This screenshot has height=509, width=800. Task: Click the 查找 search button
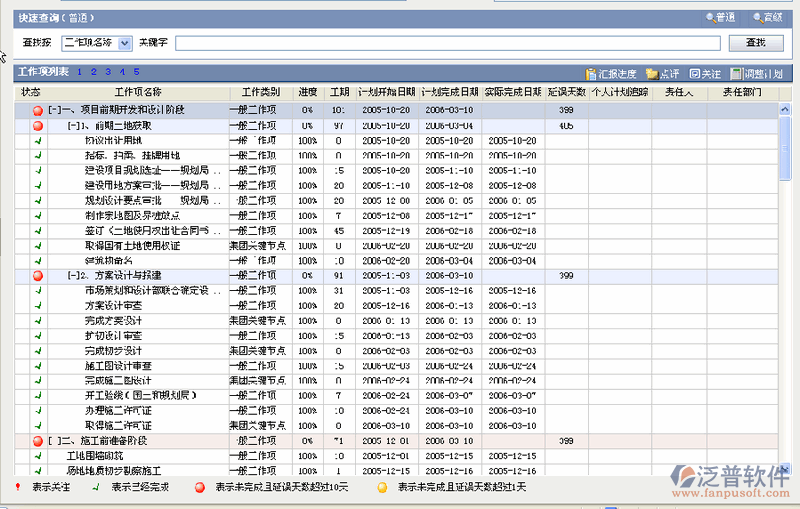click(x=756, y=43)
